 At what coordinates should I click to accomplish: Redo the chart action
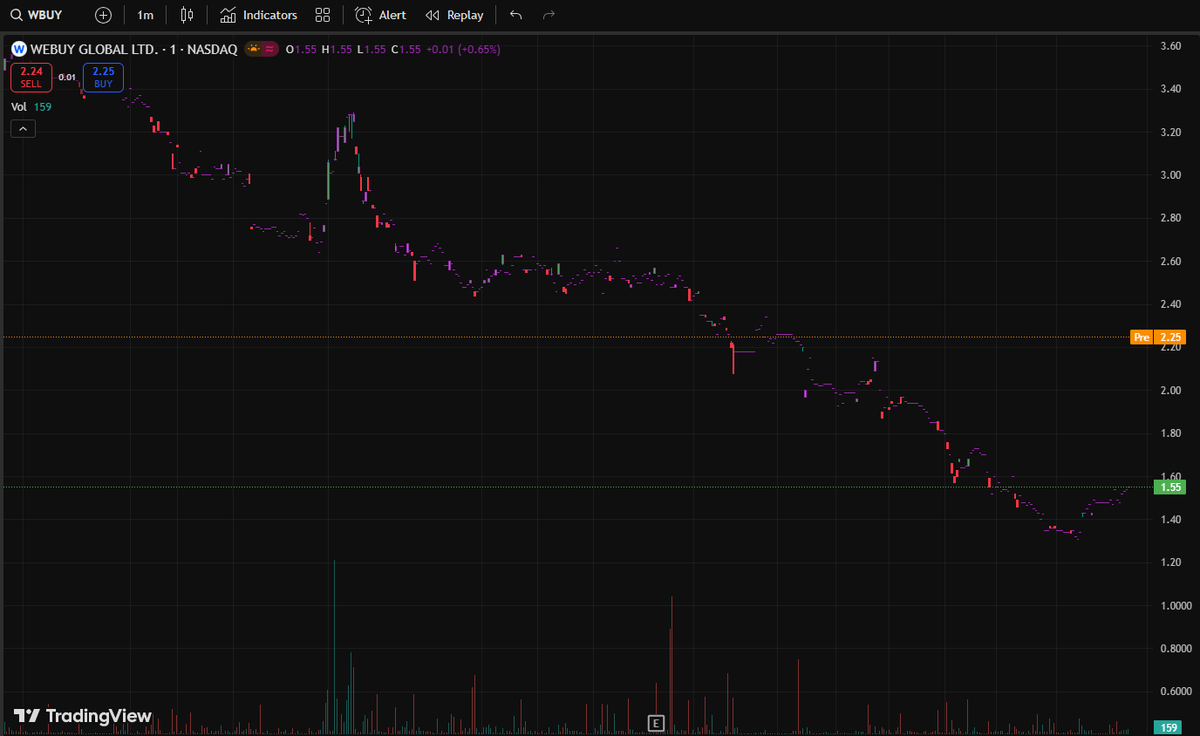point(548,15)
